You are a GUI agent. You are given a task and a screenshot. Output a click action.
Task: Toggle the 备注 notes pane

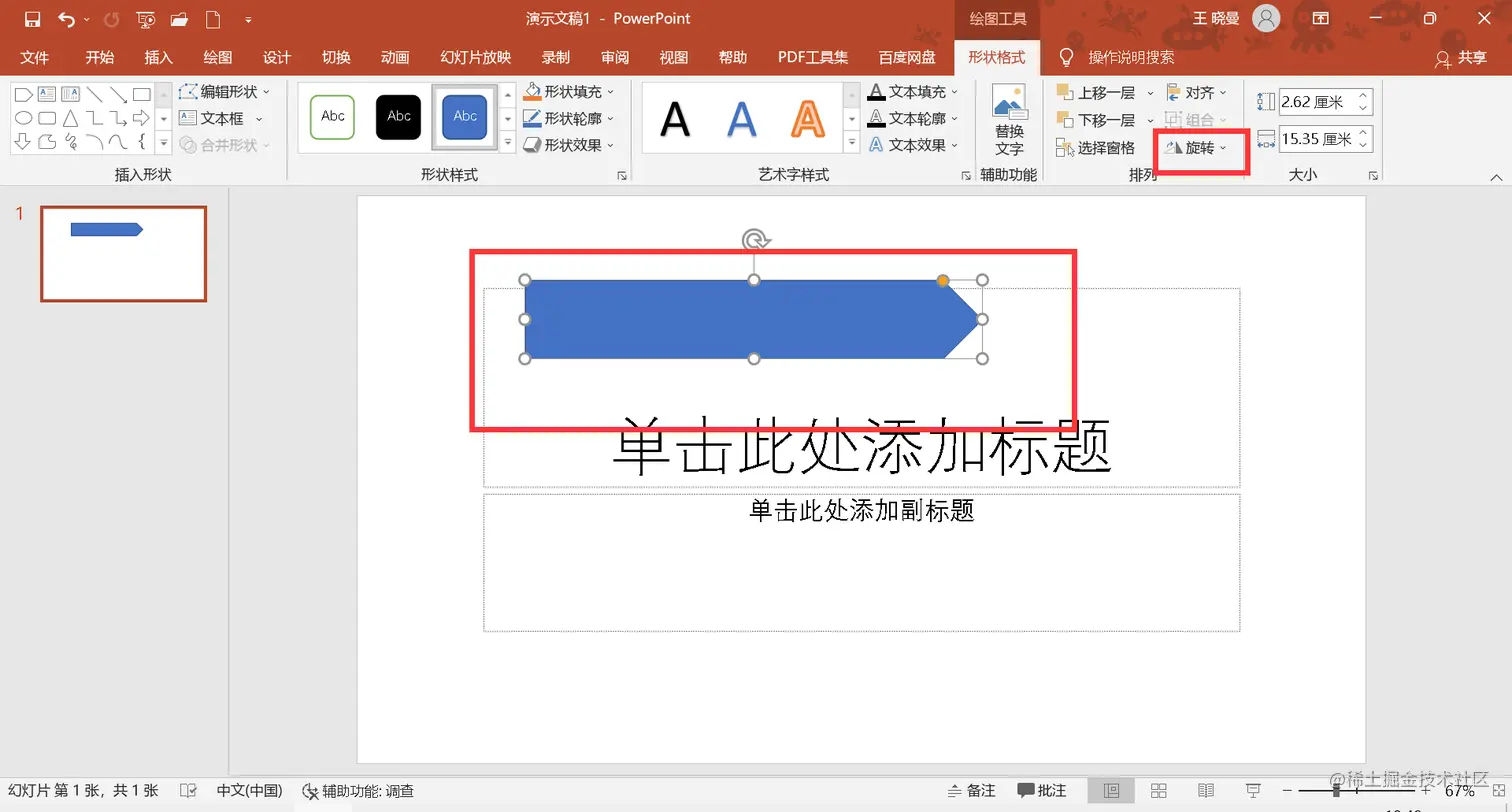pos(970,791)
